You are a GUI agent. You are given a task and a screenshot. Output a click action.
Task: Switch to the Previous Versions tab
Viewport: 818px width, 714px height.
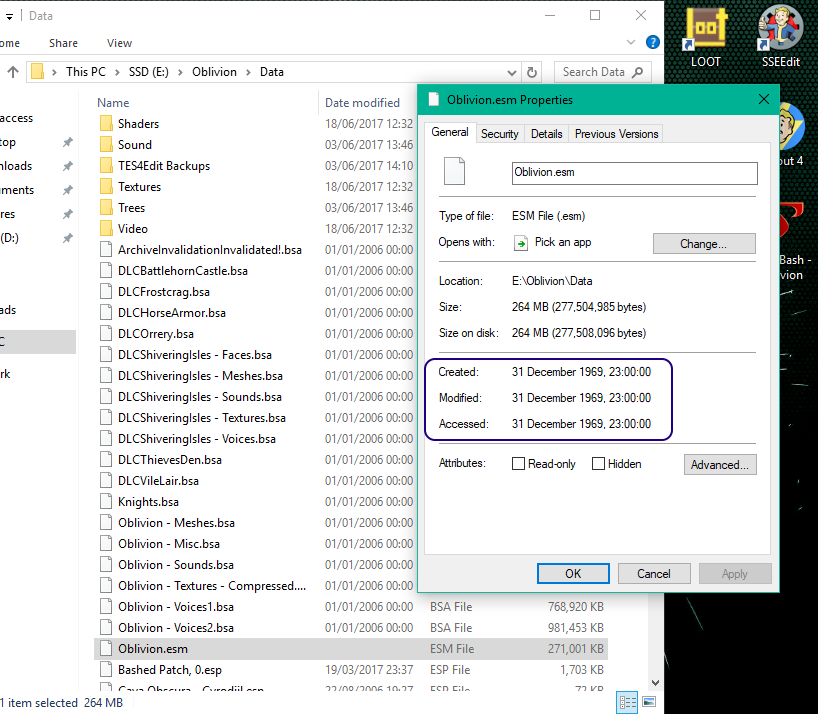(616, 134)
